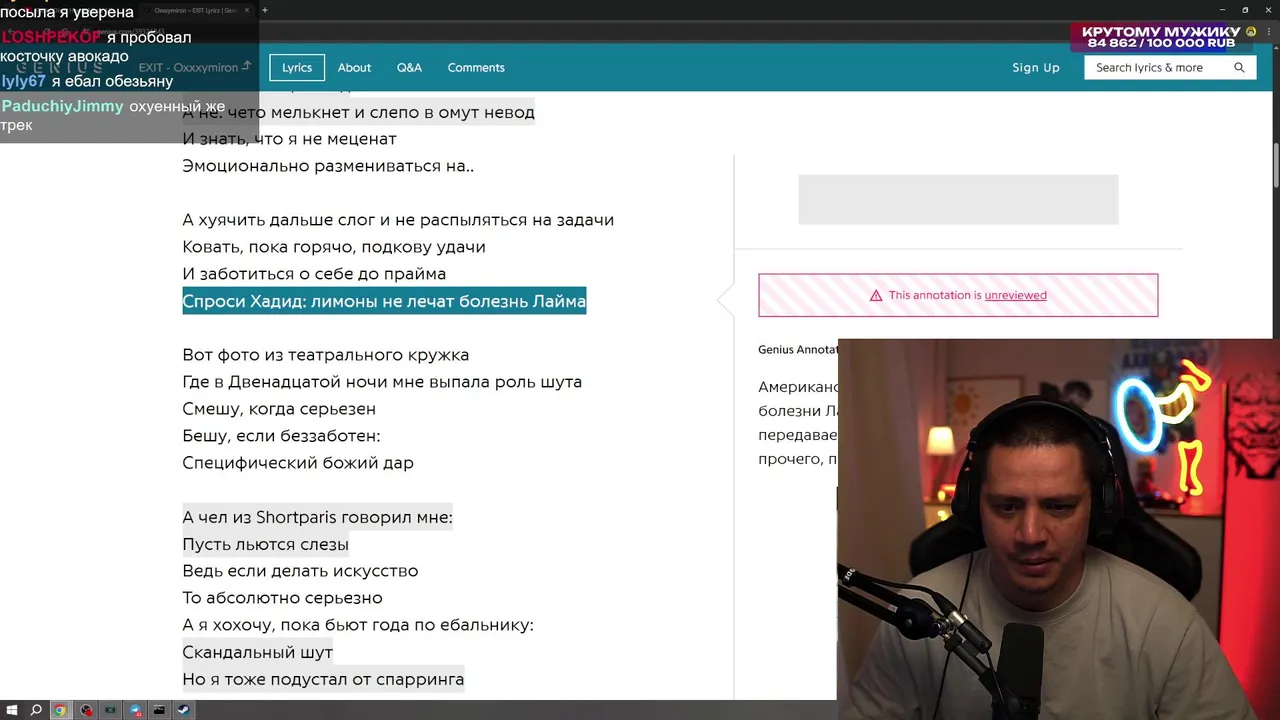This screenshot has height=720, width=1280.
Task: Click annotated lyric 'Скандальный шут'
Action: [x=257, y=652]
